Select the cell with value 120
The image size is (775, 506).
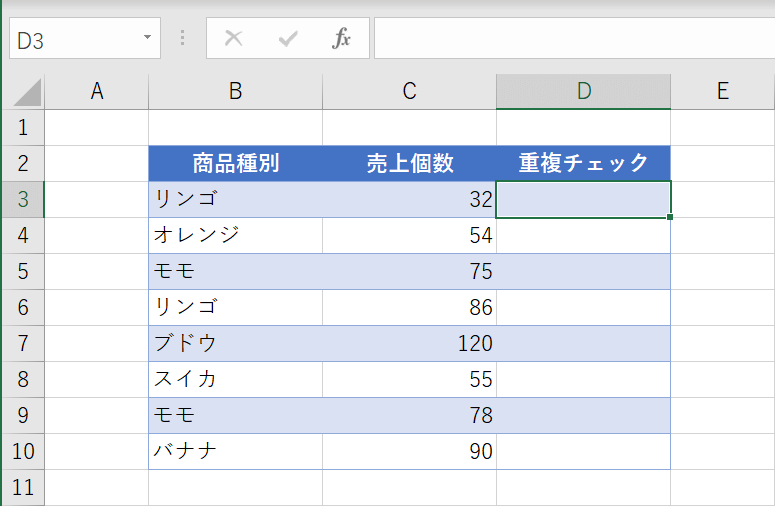click(409, 343)
